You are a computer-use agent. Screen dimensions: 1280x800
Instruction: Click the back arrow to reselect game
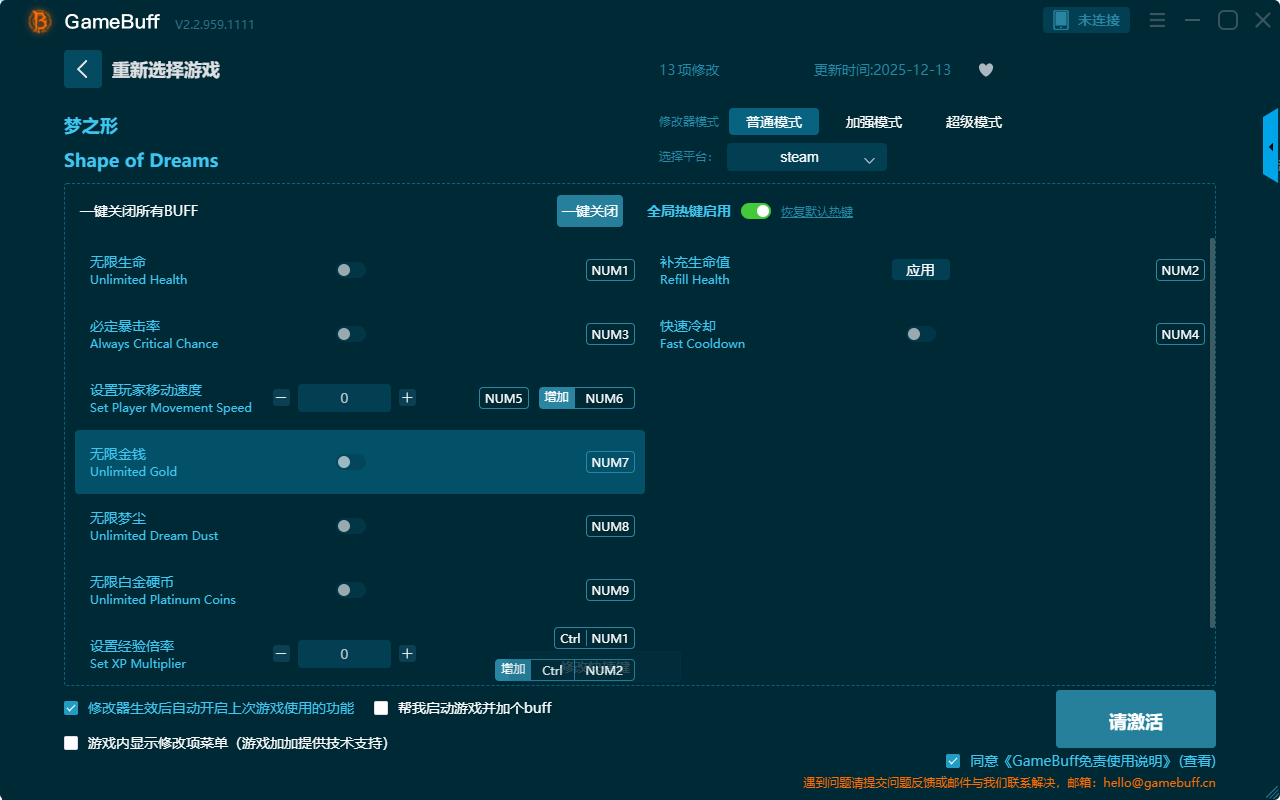[x=83, y=69]
